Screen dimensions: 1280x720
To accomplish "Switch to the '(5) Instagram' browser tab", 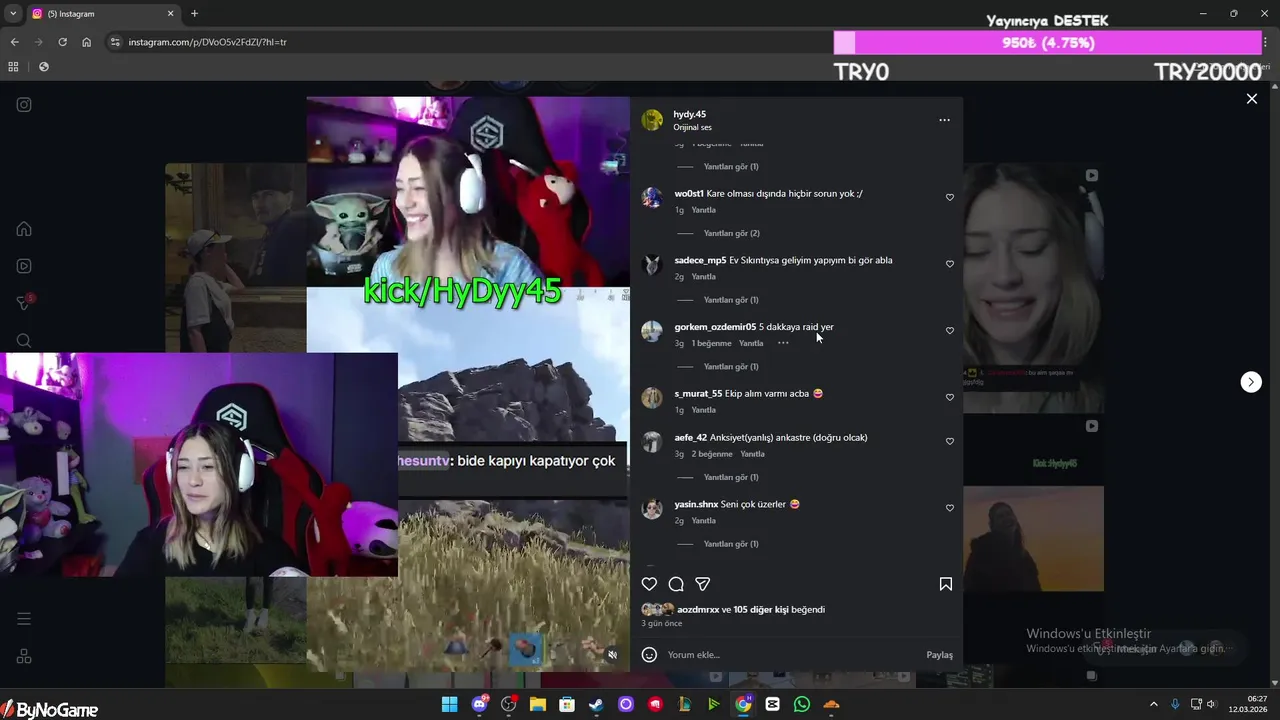I will click(x=104, y=14).
